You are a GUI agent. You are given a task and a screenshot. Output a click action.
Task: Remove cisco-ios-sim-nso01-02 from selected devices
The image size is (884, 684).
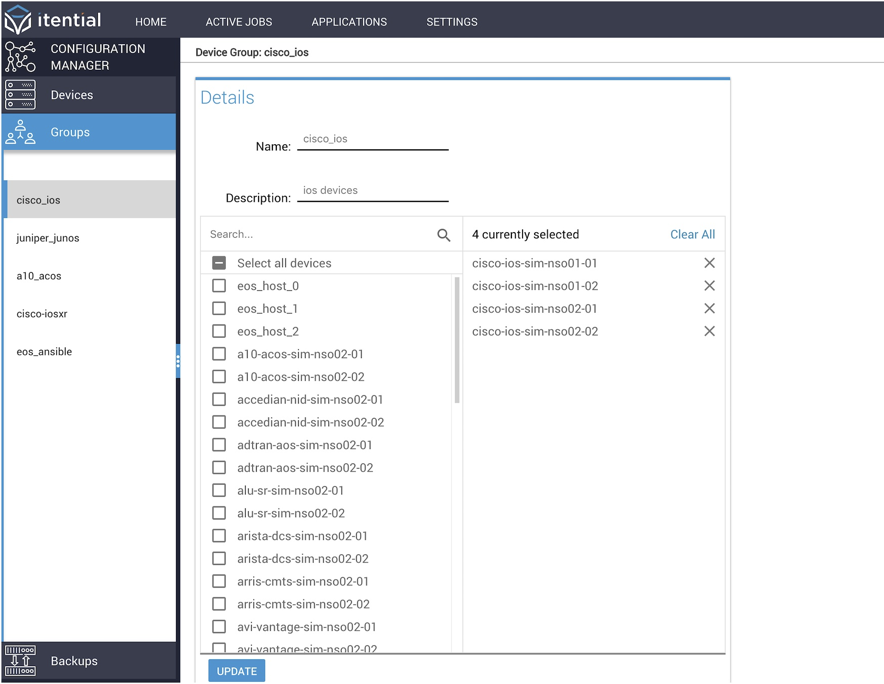click(x=709, y=286)
